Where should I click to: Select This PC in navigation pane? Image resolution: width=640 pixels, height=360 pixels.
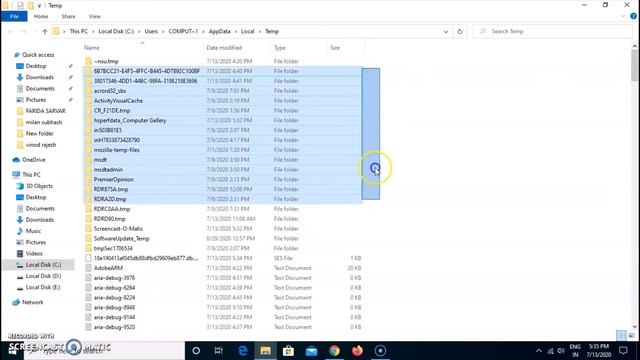click(x=31, y=175)
